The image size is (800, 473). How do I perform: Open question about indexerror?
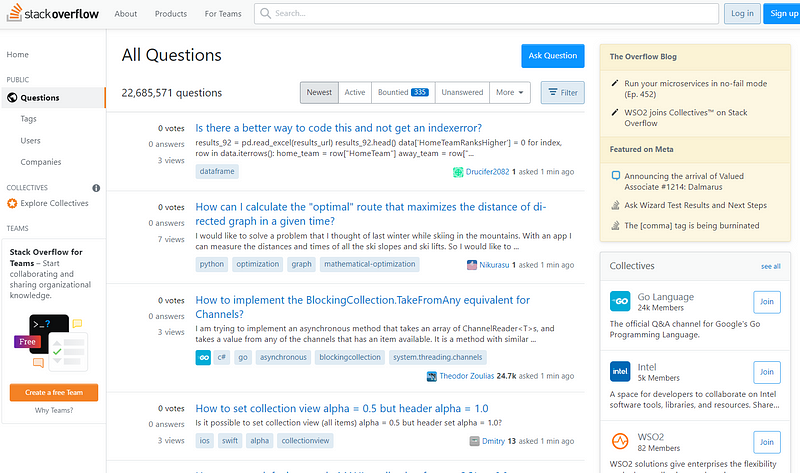click(338, 128)
